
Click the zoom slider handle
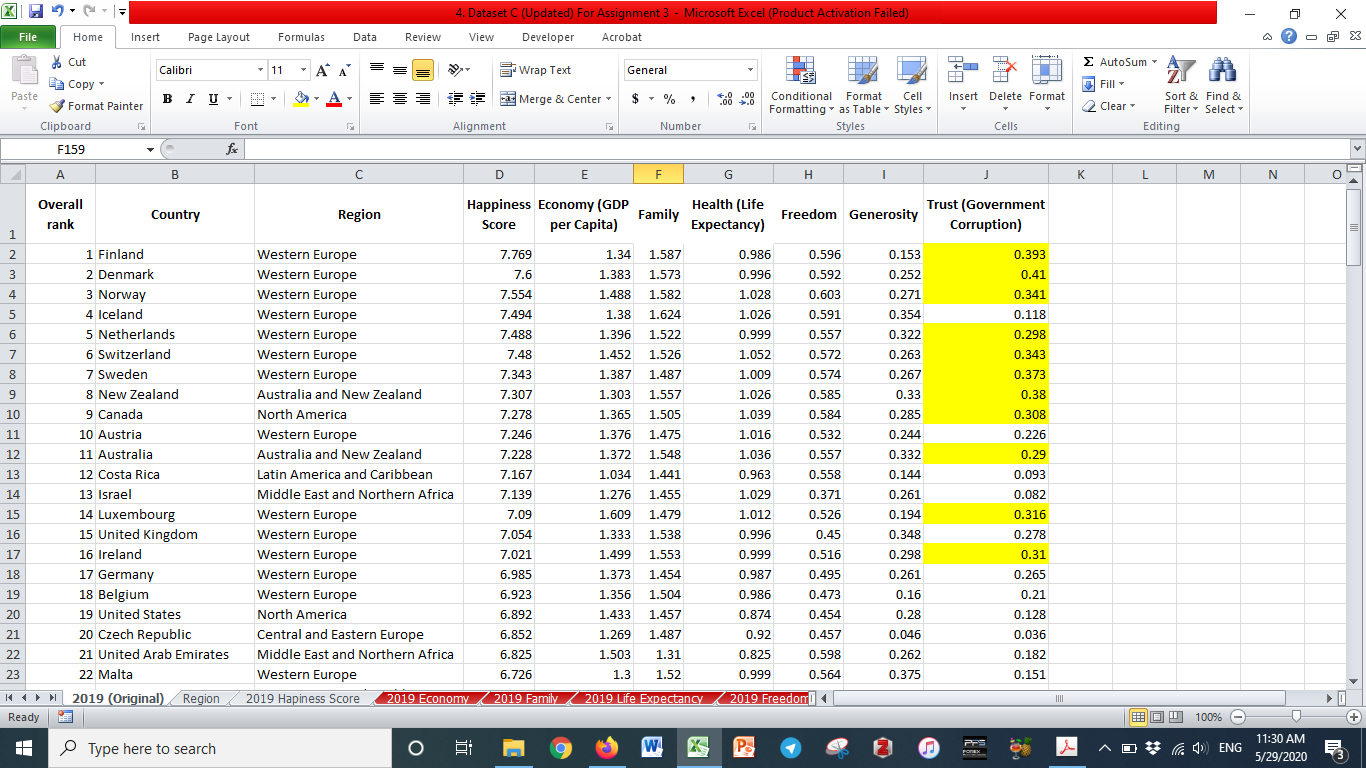click(1296, 717)
